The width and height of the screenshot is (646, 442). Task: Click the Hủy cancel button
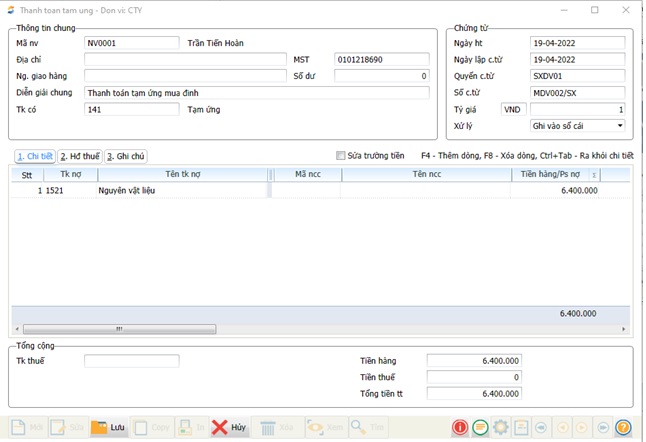230,427
